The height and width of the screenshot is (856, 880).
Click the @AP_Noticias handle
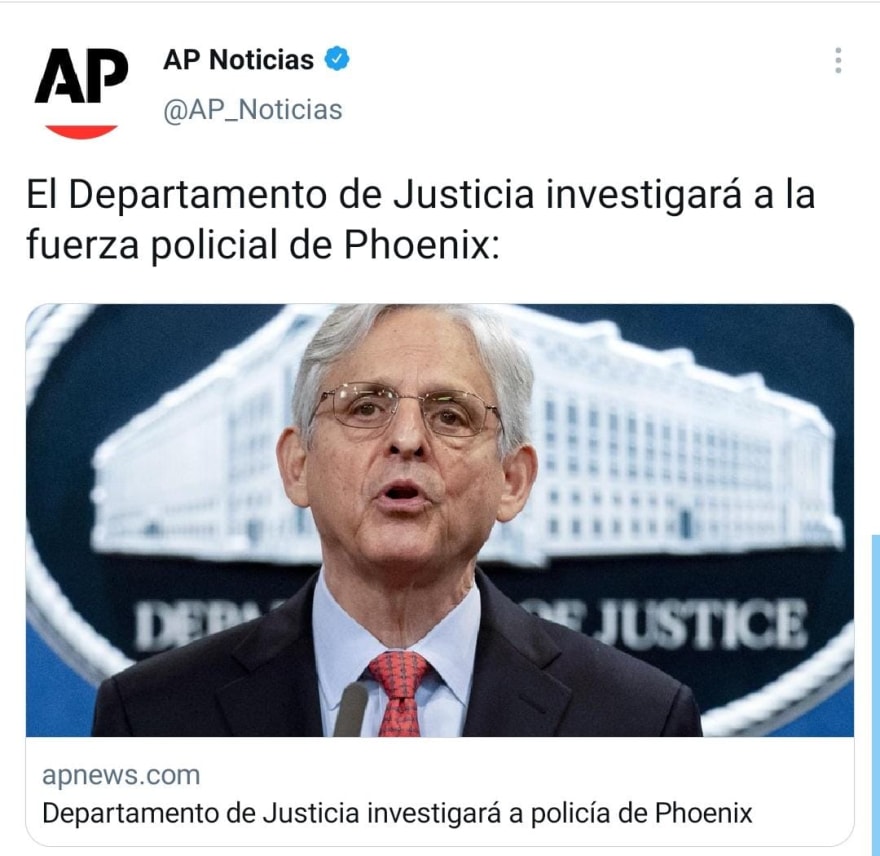[253, 109]
